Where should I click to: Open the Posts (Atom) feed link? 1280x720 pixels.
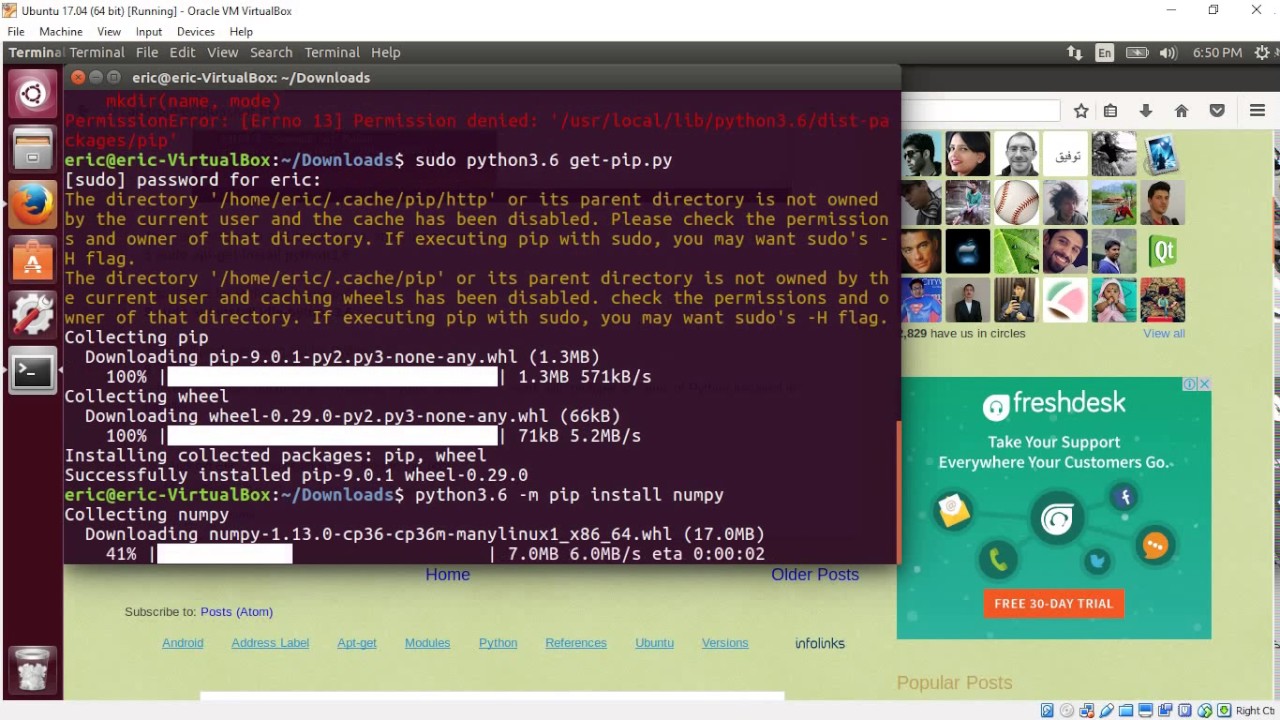pos(236,612)
